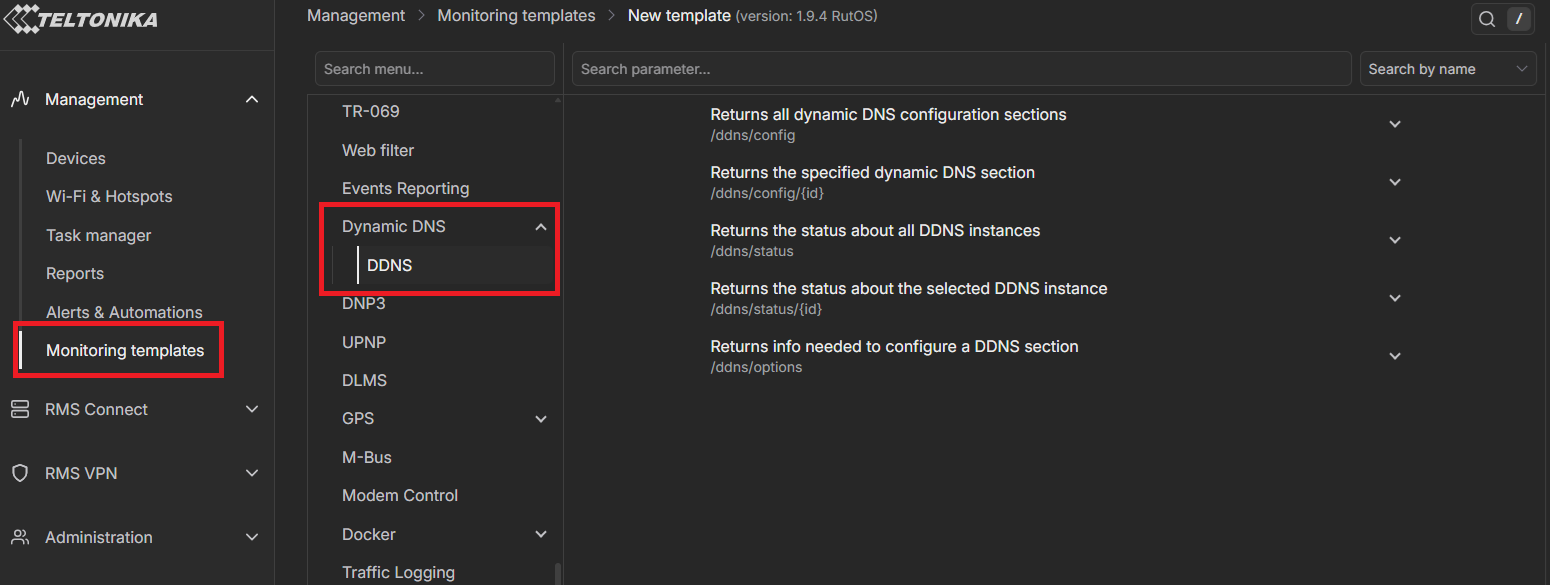Open the Search by name dropdown
1550x585 pixels.
(1447, 69)
